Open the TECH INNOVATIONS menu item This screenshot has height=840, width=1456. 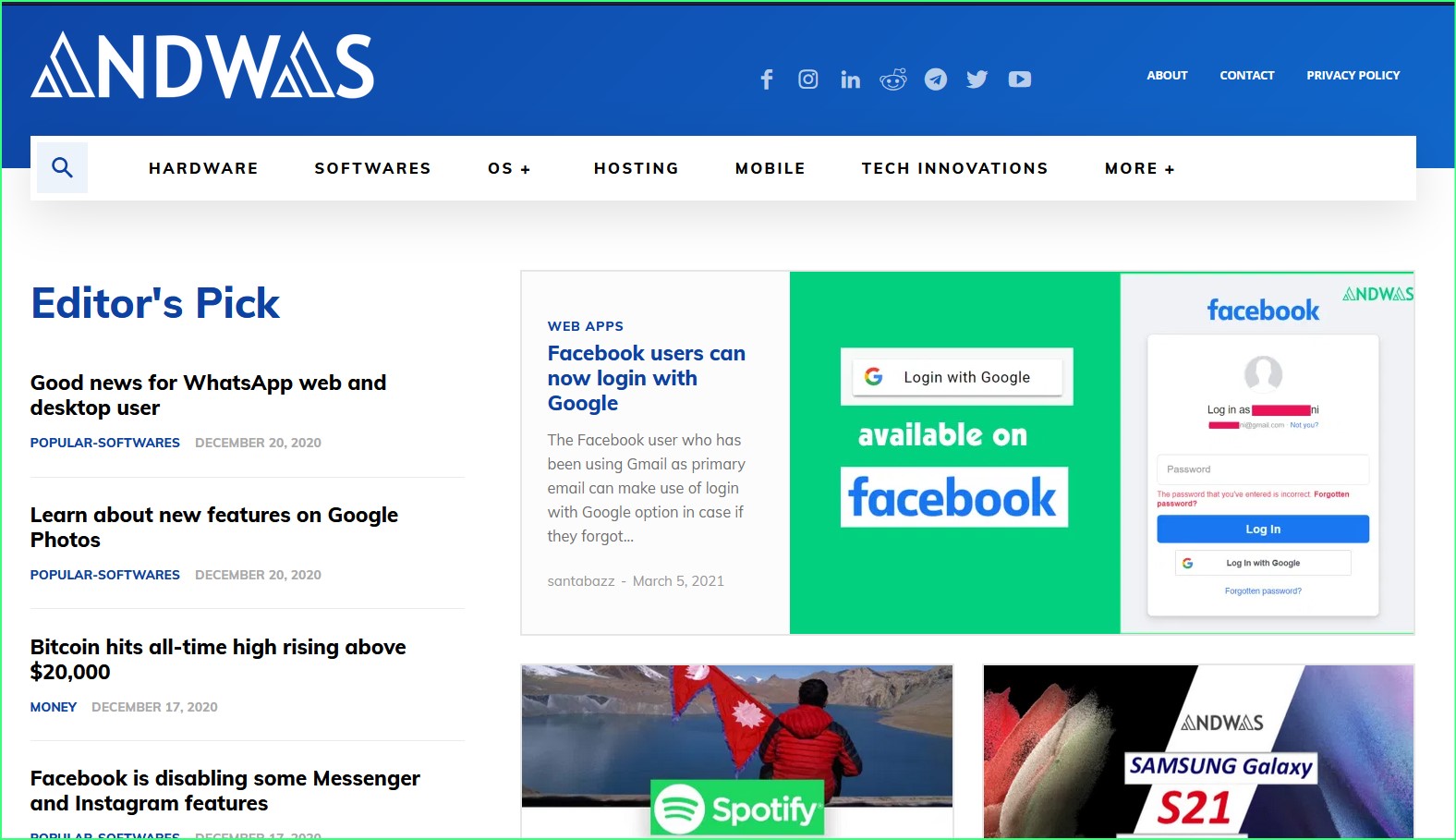tap(955, 168)
